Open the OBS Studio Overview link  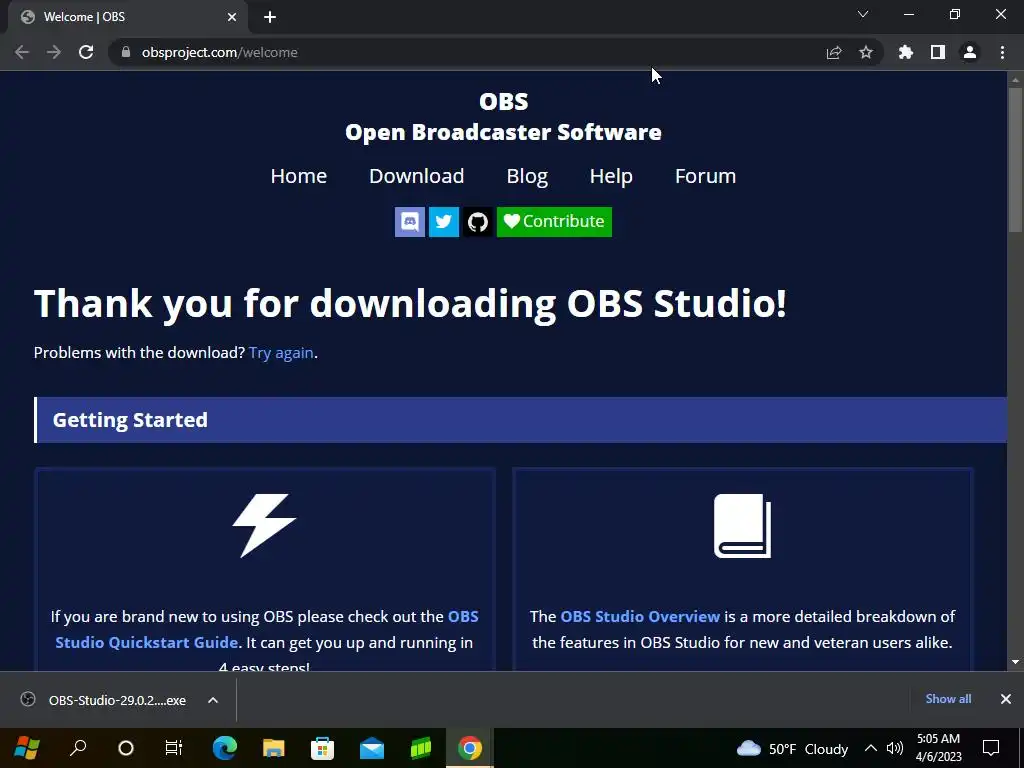[640, 616]
